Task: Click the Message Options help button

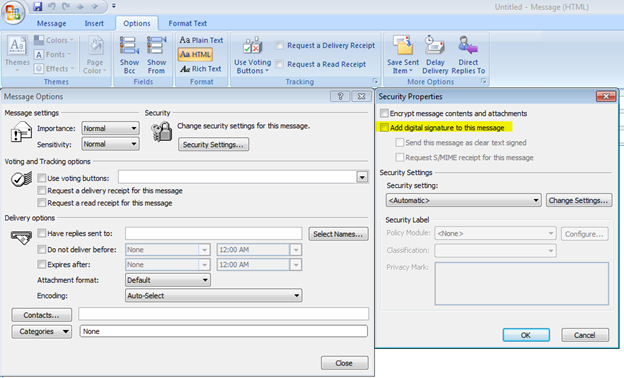Action: 340,96
